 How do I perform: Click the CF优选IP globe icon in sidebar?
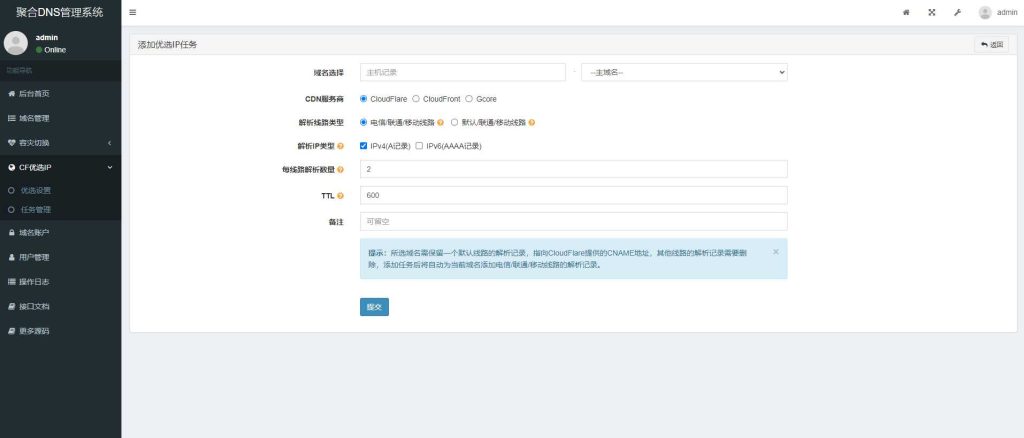click(x=11, y=168)
